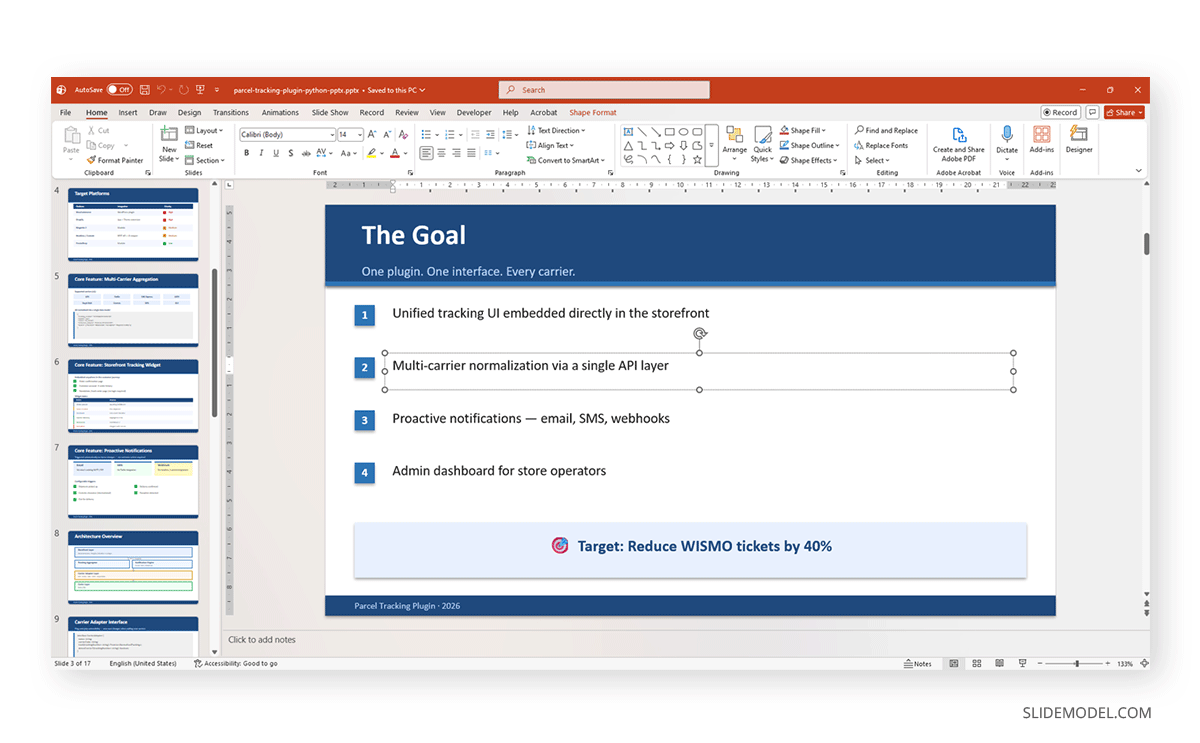Switch to the Shape Format tab

click(592, 113)
